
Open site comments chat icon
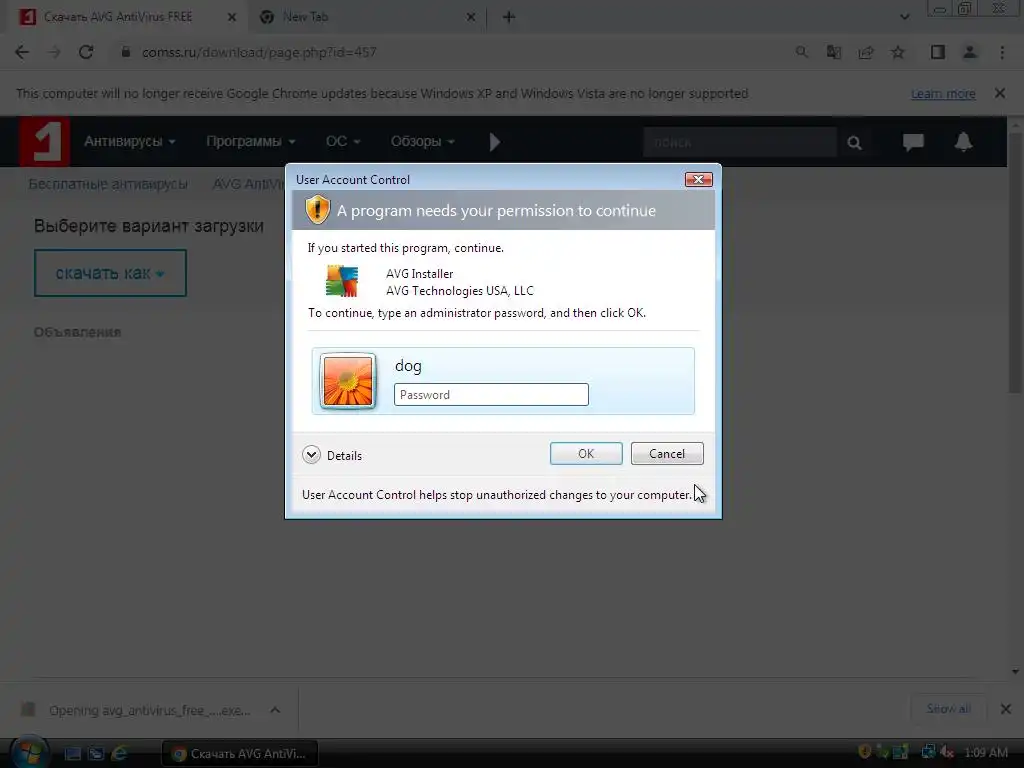[913, 142]
